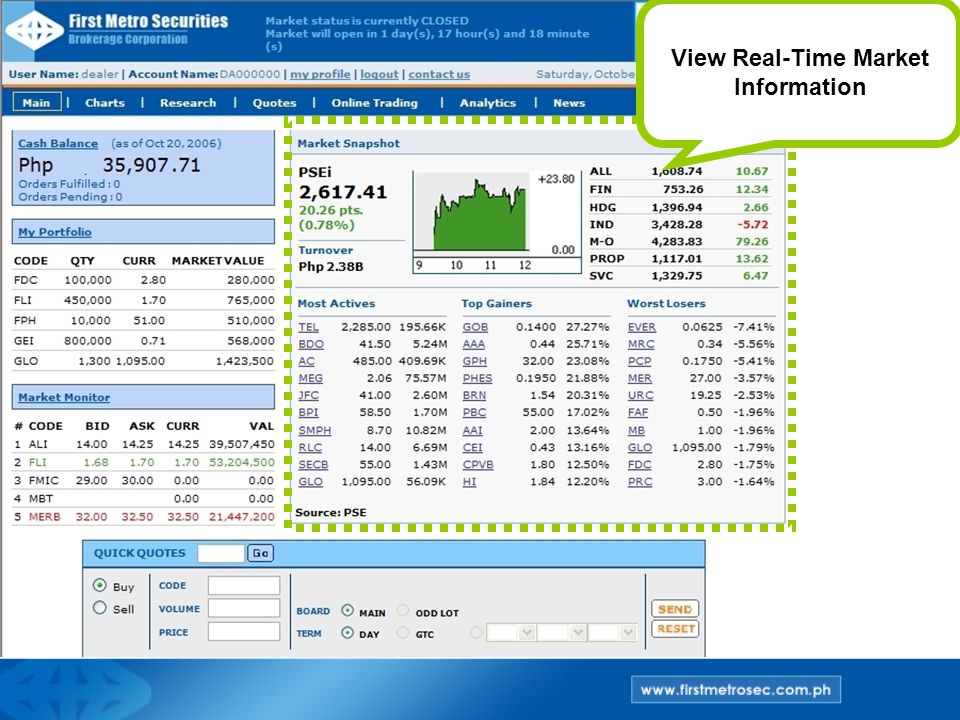Image resolution: width=960 pixels, height=720 pixels.
Task: Open BDO in Most Actives
Action: pyautogui.click(x=311, y=345)
